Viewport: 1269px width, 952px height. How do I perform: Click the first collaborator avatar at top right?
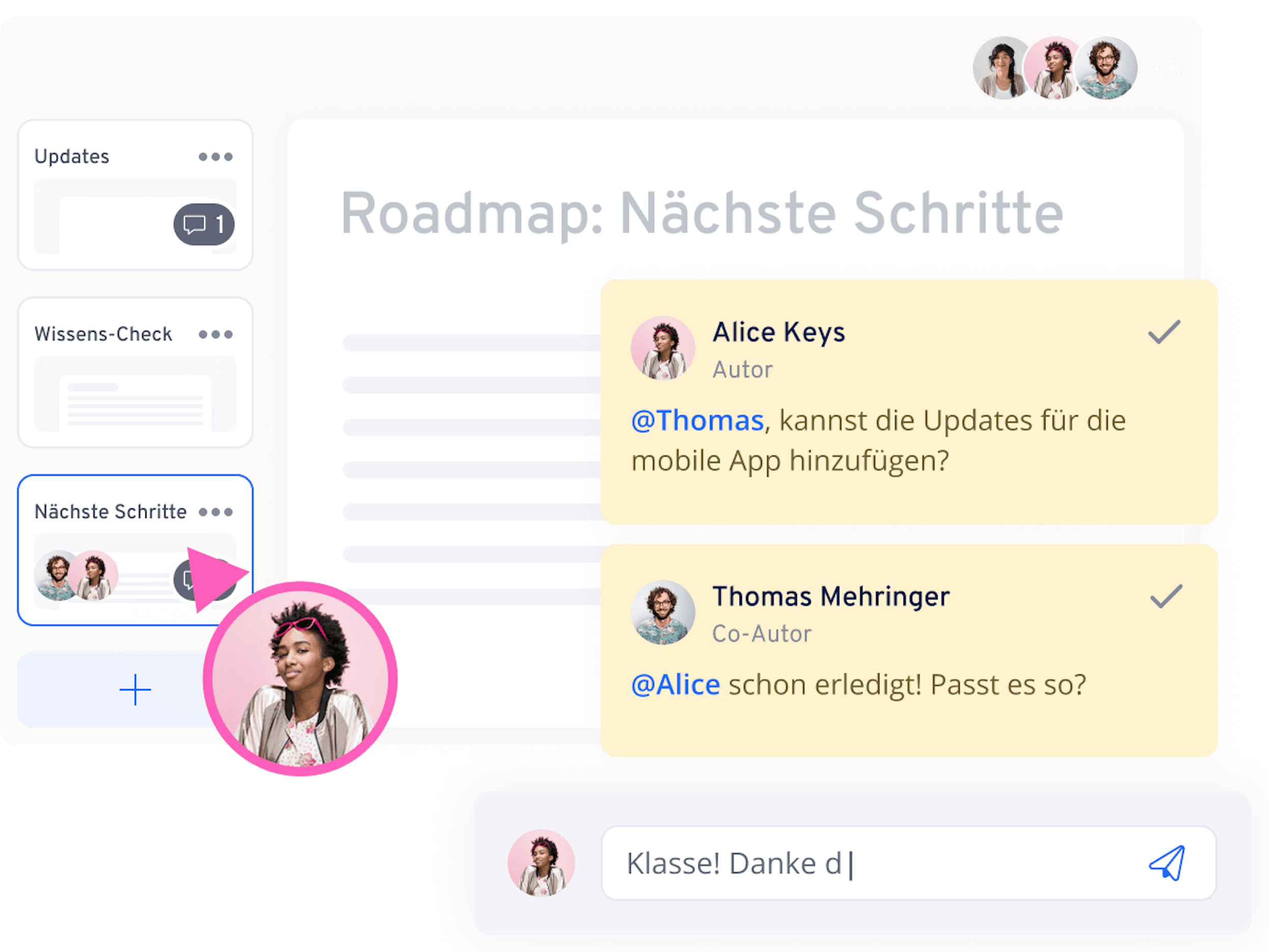tap(1000, 69)
